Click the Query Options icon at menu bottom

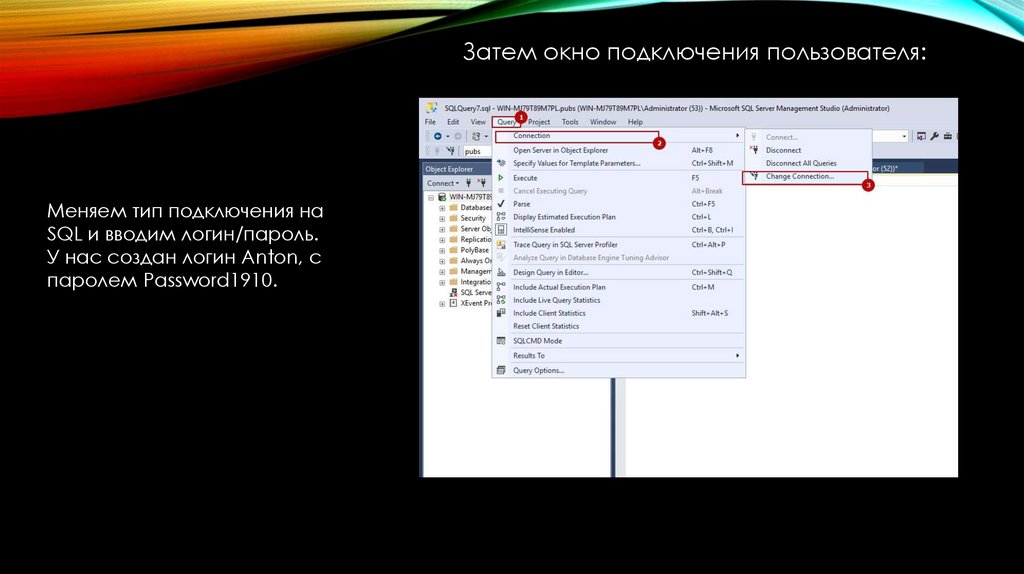(x=502, y=370)
